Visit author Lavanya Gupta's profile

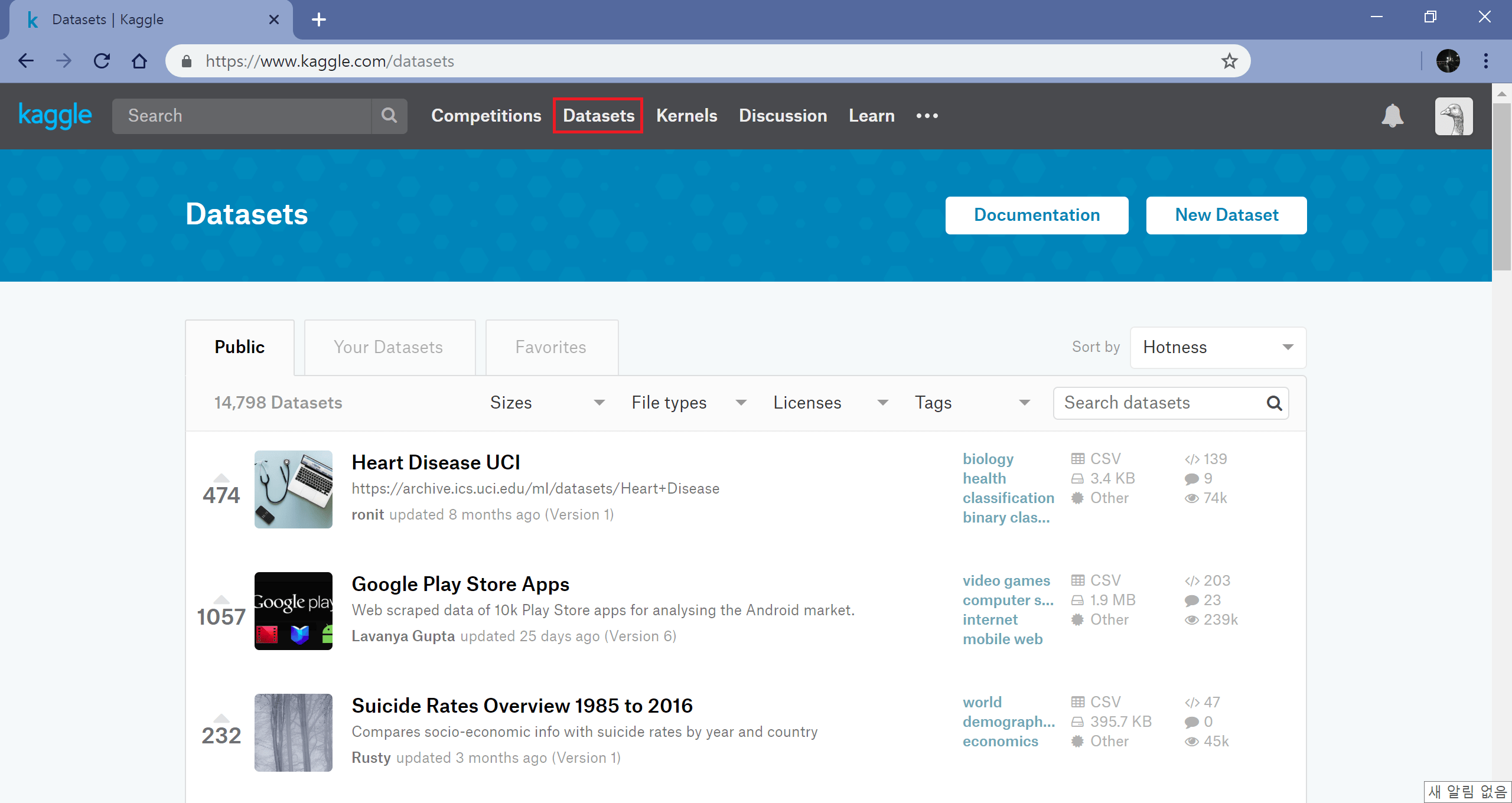coord(403,636)
